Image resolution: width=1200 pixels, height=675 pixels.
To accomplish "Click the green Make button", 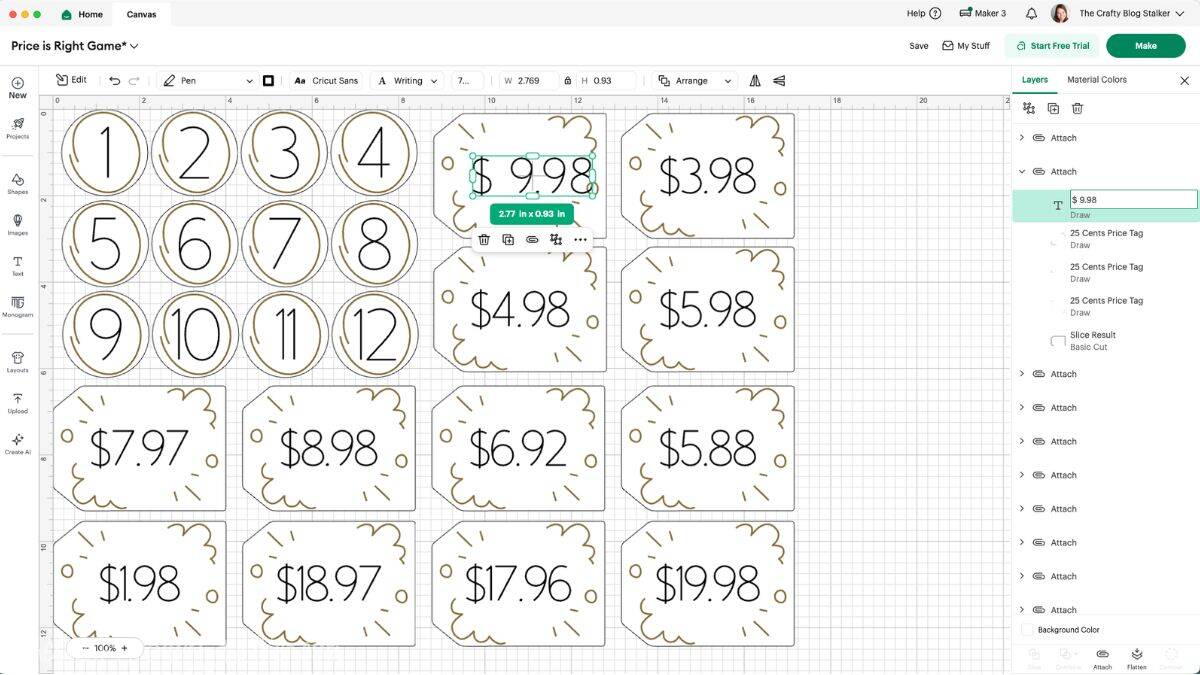I will 1146,45.
